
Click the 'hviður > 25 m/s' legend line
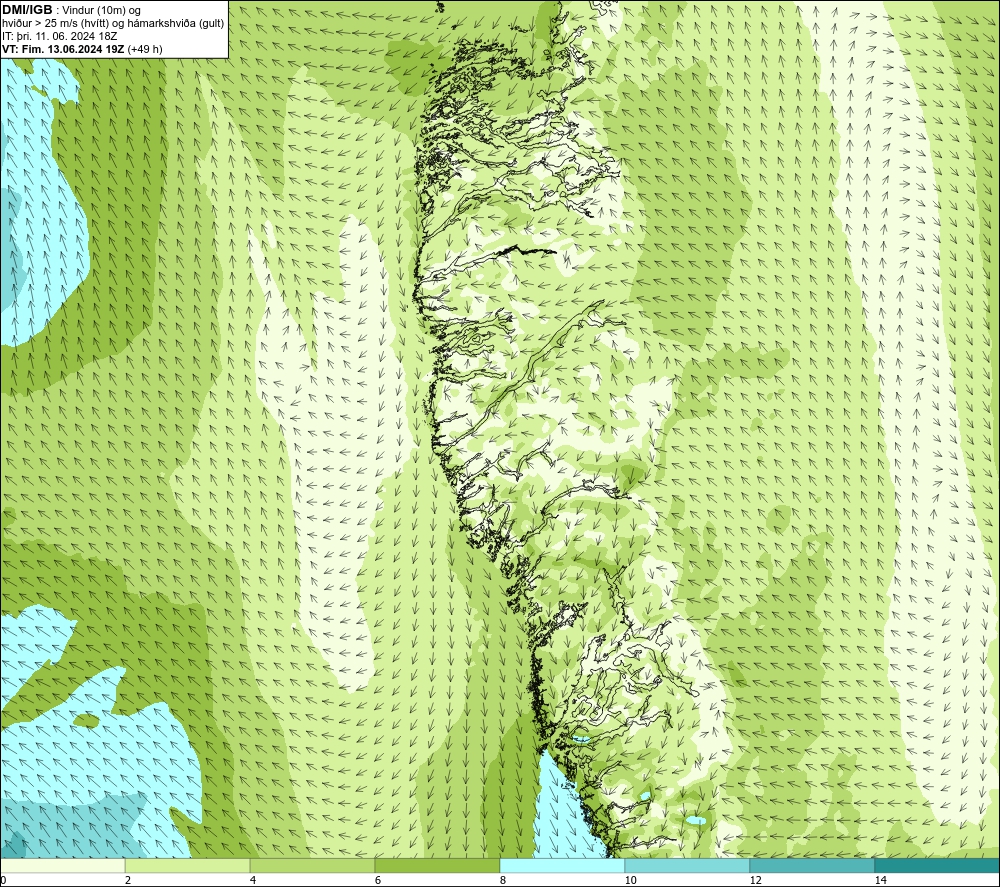pos(113,24)
